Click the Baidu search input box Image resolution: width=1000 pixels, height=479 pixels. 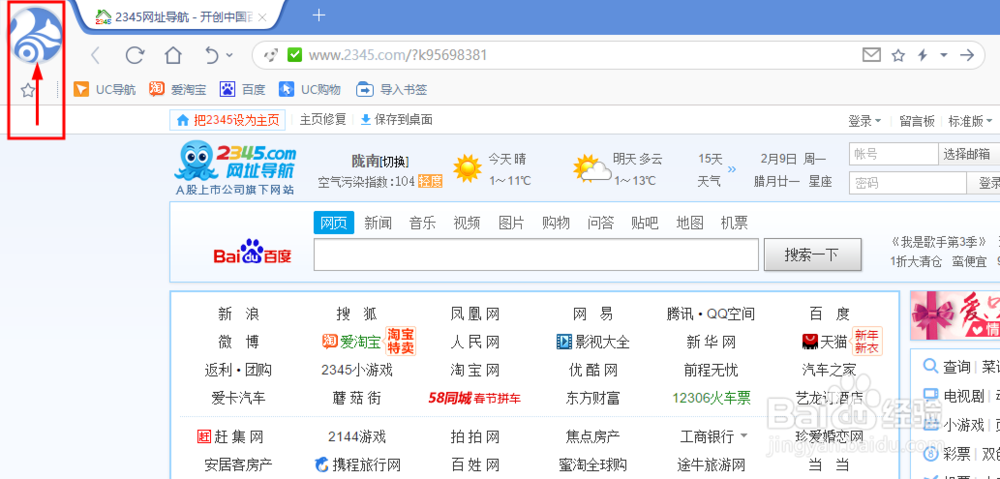(536, 254)
